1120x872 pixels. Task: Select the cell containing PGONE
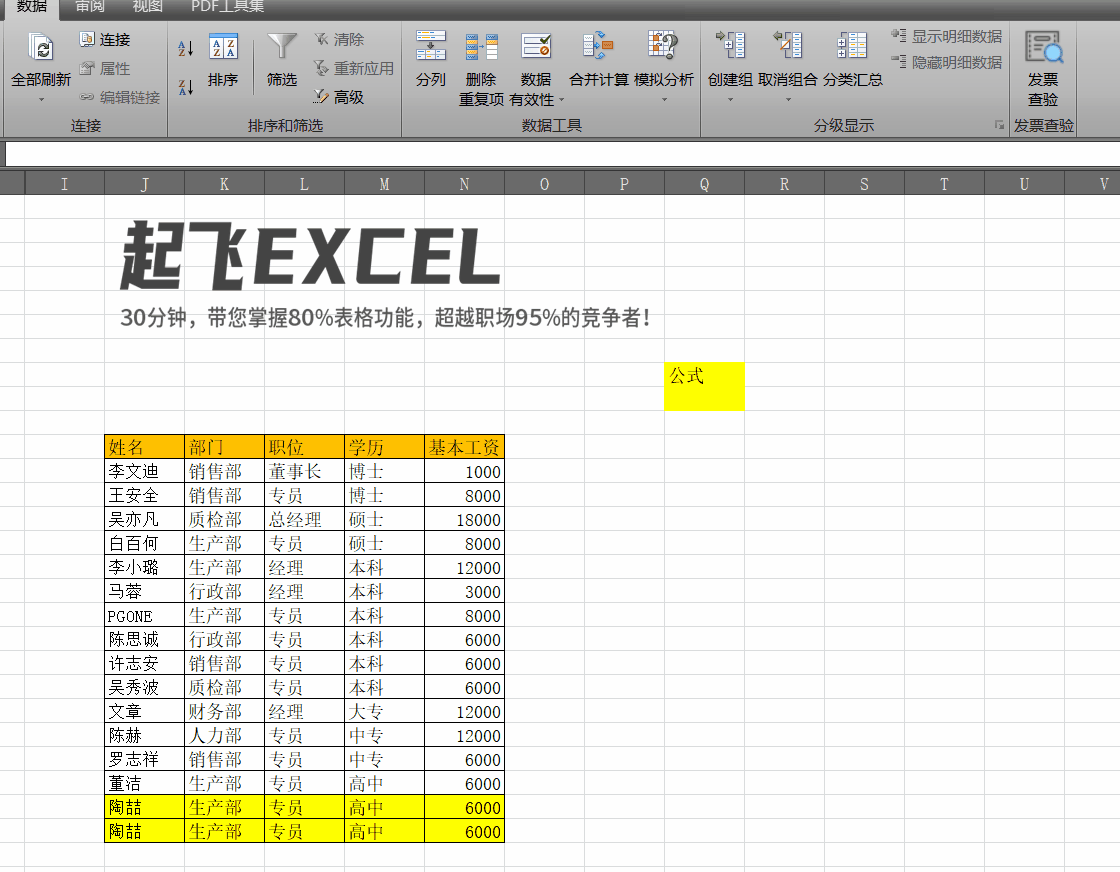[x=144, y=616]
